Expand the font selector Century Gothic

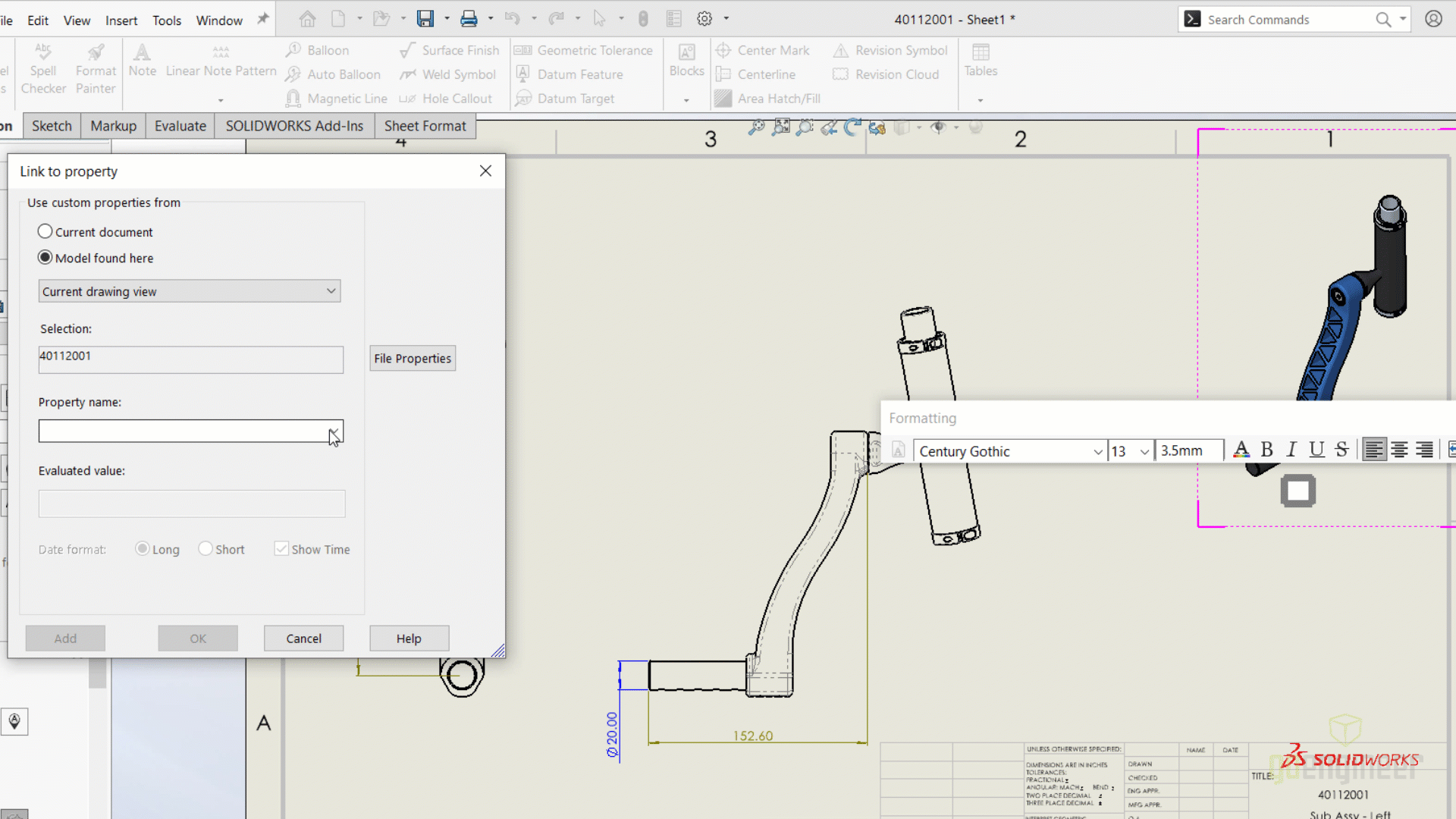tap(1097, 451)
